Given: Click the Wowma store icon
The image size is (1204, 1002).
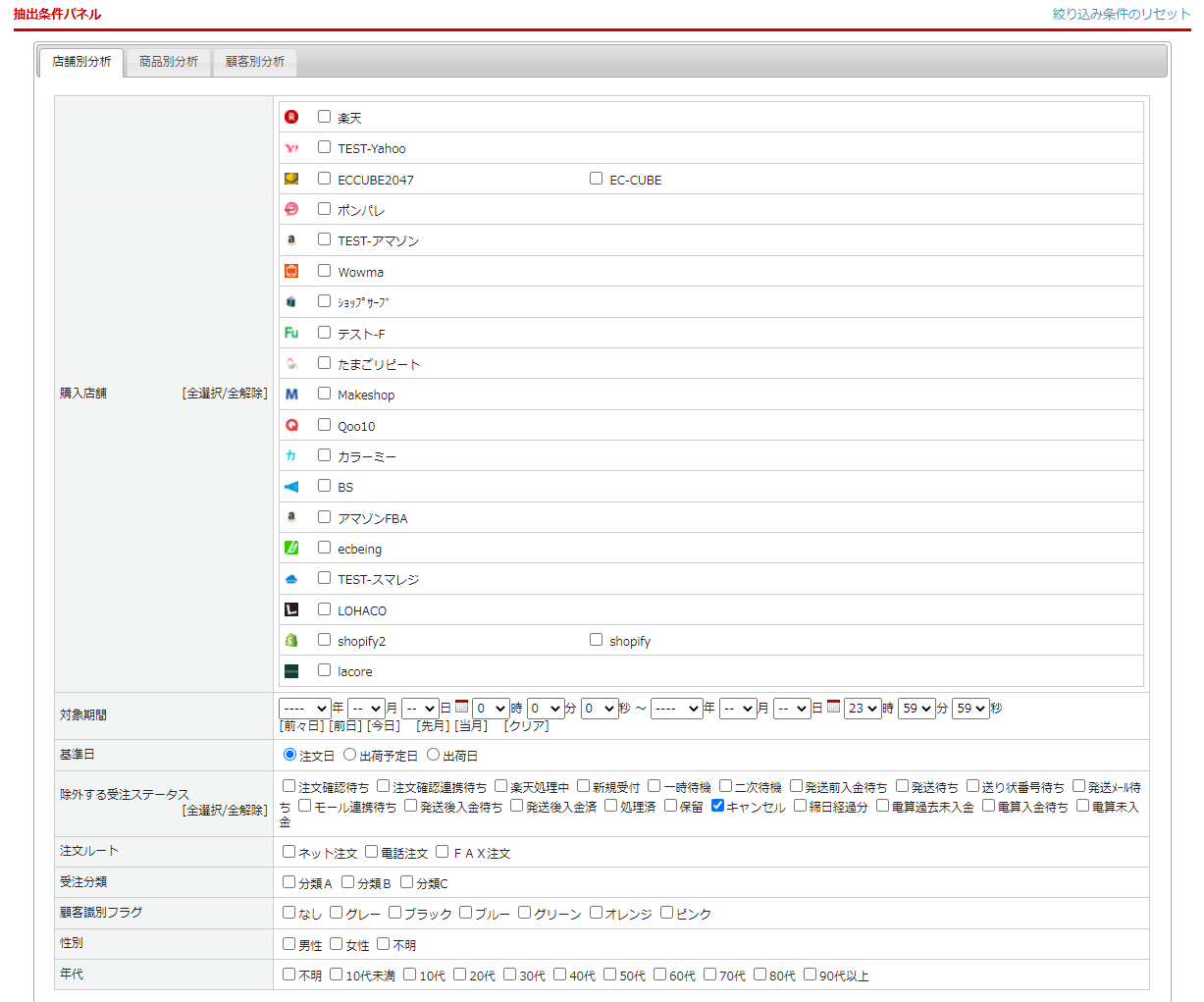Looking at the screenshot, I should (291, 271).
